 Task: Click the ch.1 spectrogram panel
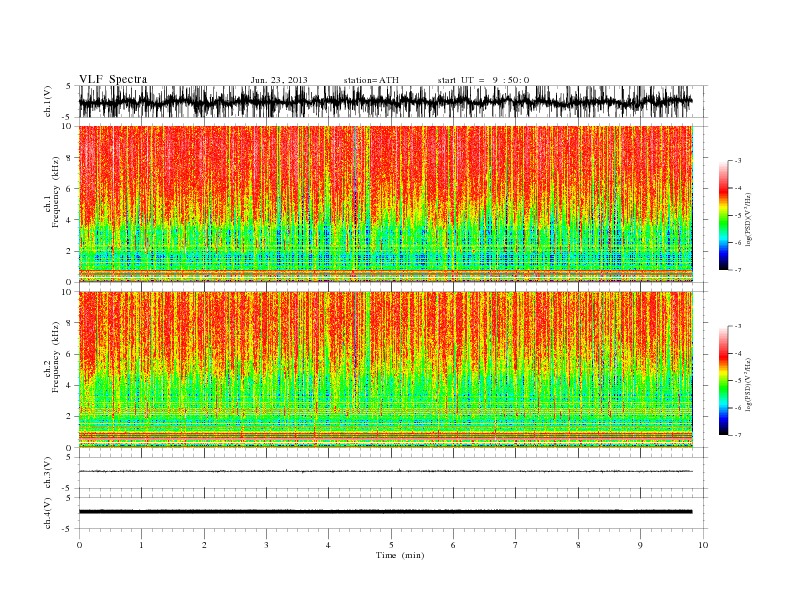(386, 204)
